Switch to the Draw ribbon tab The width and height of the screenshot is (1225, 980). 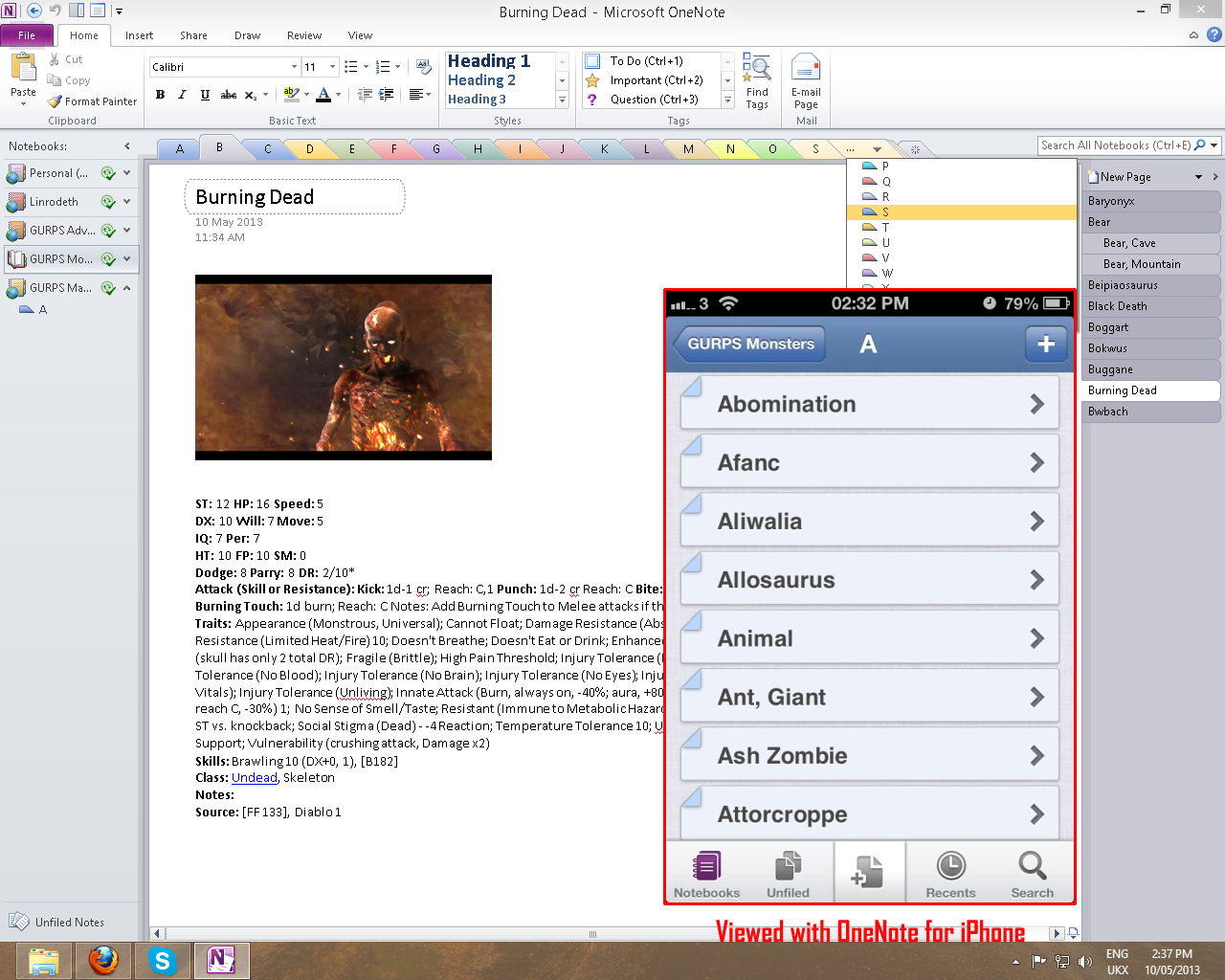(247, 35)
